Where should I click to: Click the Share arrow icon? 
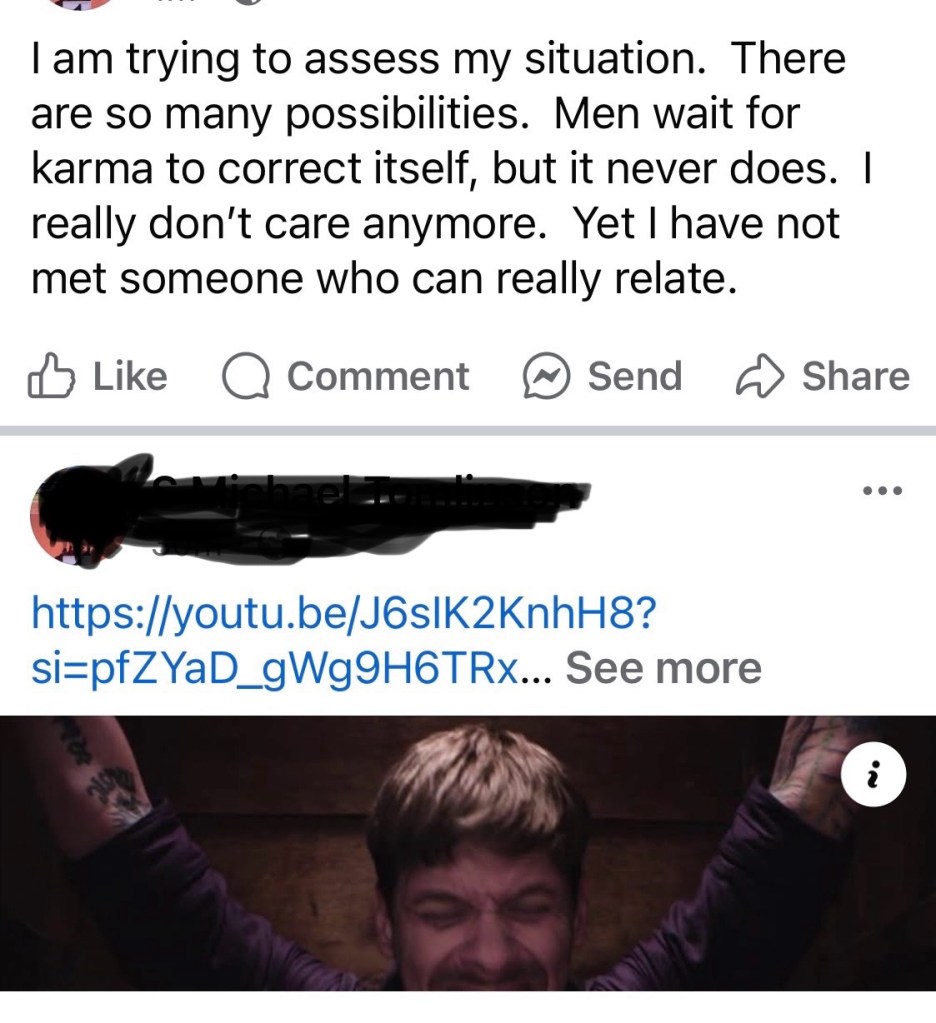point(759,376)
